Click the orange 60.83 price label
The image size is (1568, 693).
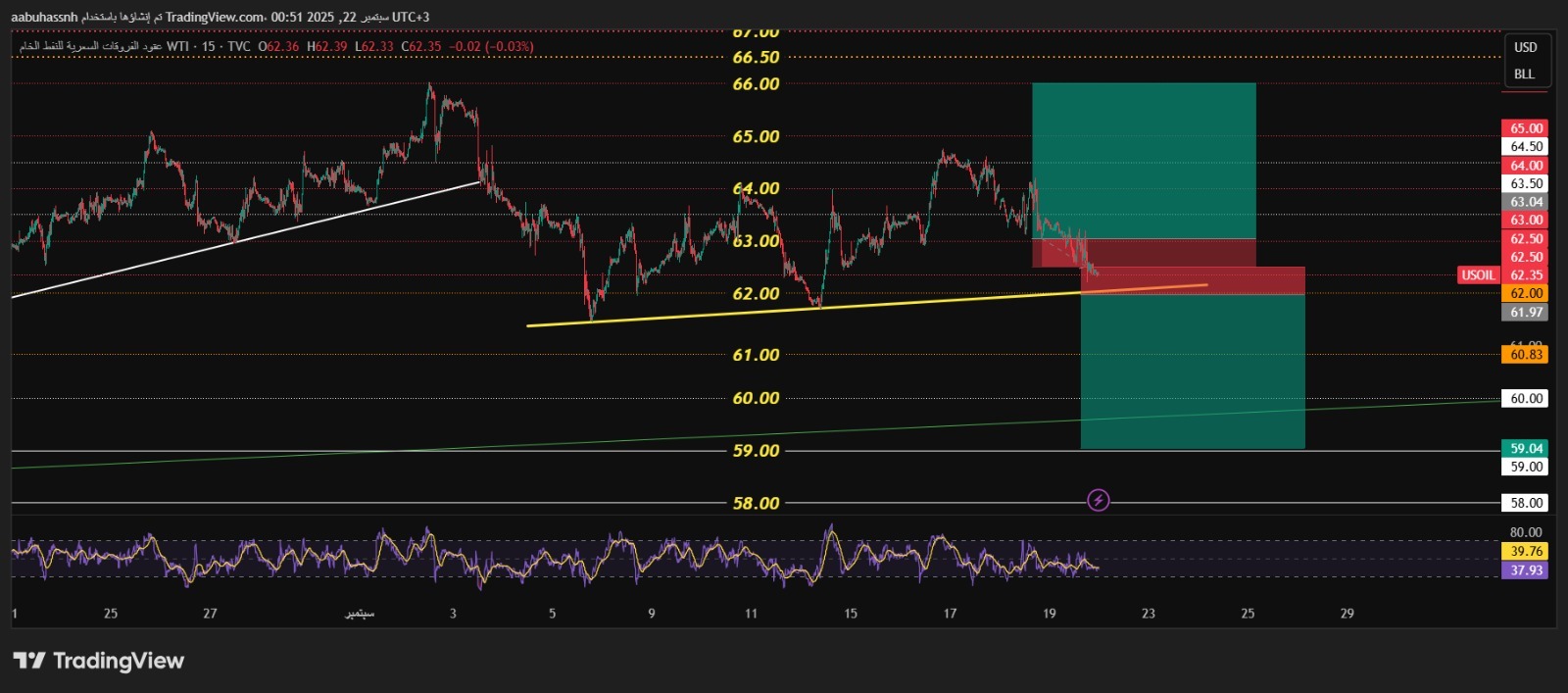1525,355
